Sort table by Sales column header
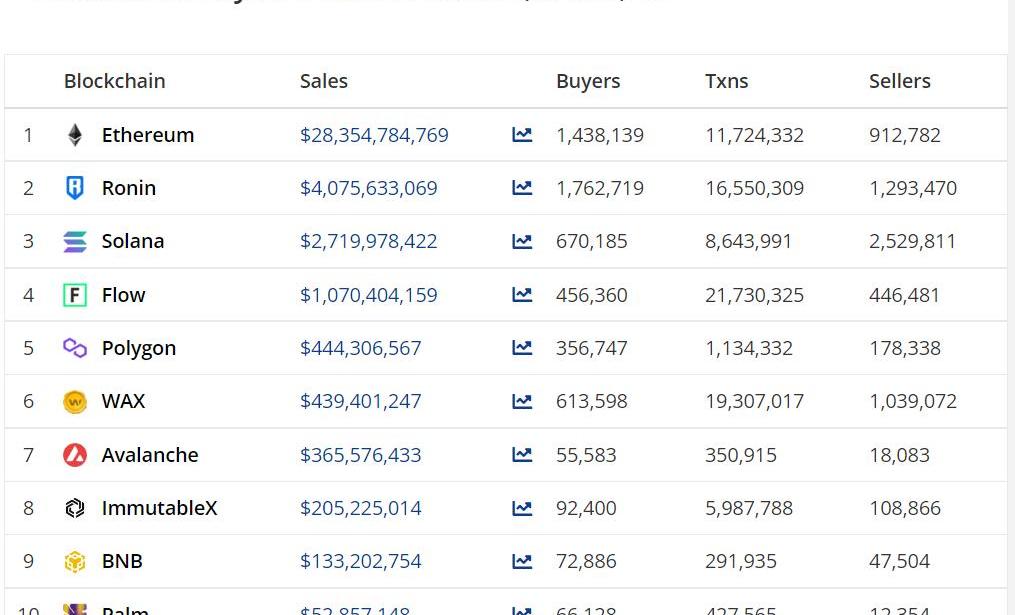 click(324, 81)
